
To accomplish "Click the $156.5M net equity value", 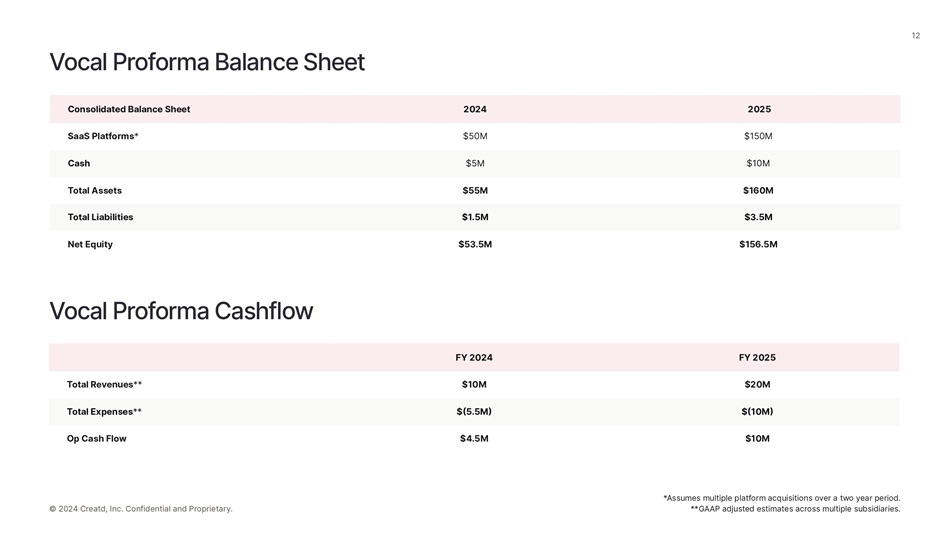I will pos(758,244).
